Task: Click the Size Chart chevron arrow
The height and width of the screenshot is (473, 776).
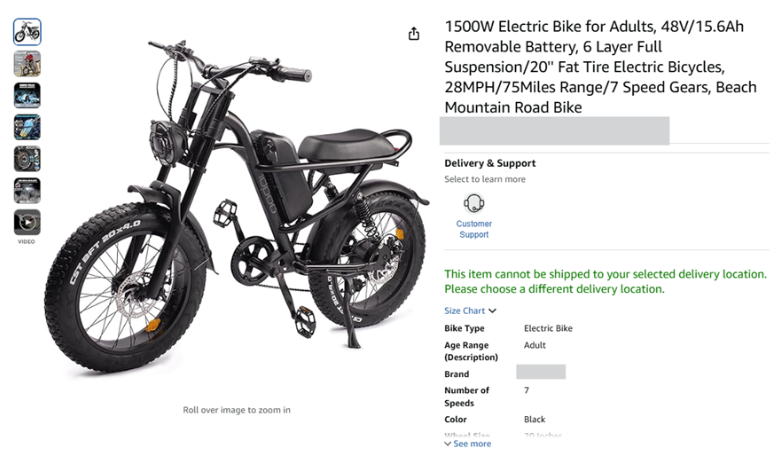Action: 493,311
